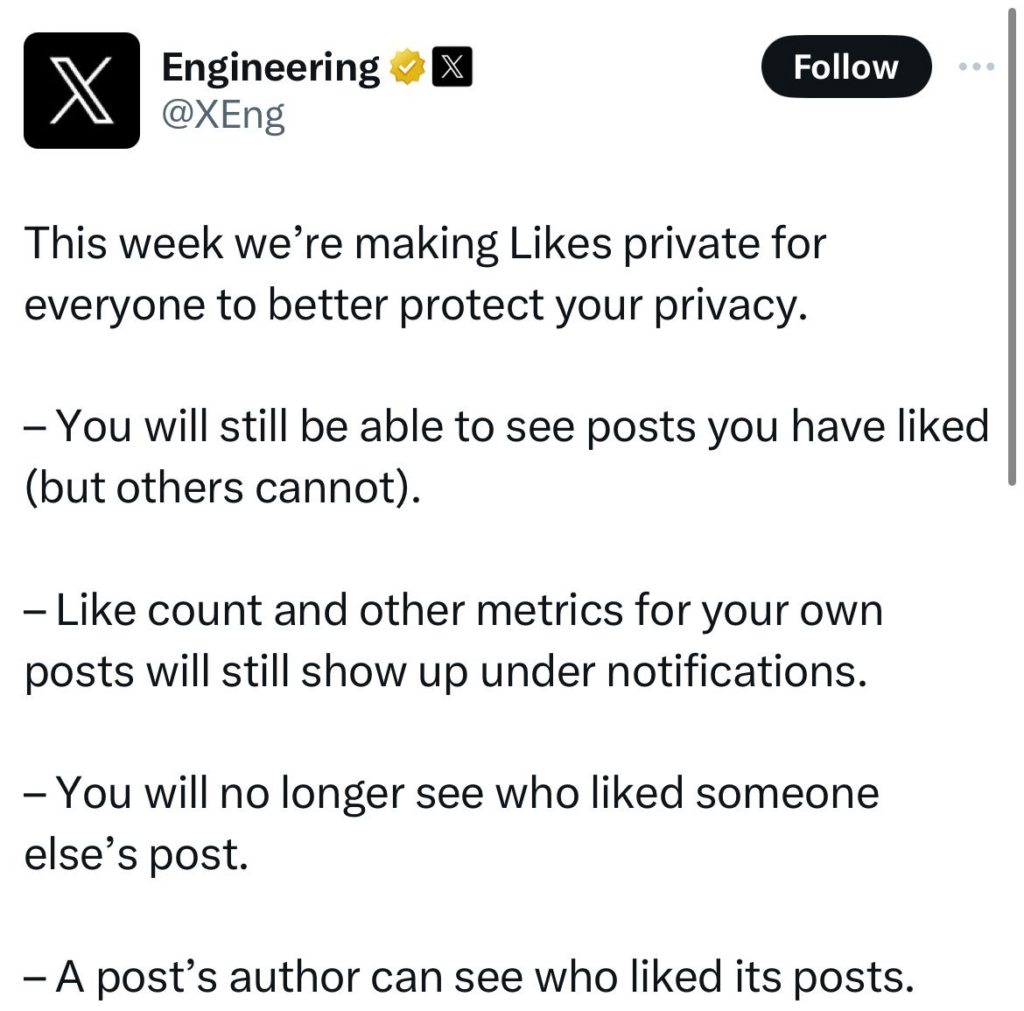The height and width of the screenshot is (1011, 1024).
Task: Click the line 'everyone to better protect your privacy.'
Action: [x=416, y=306]
